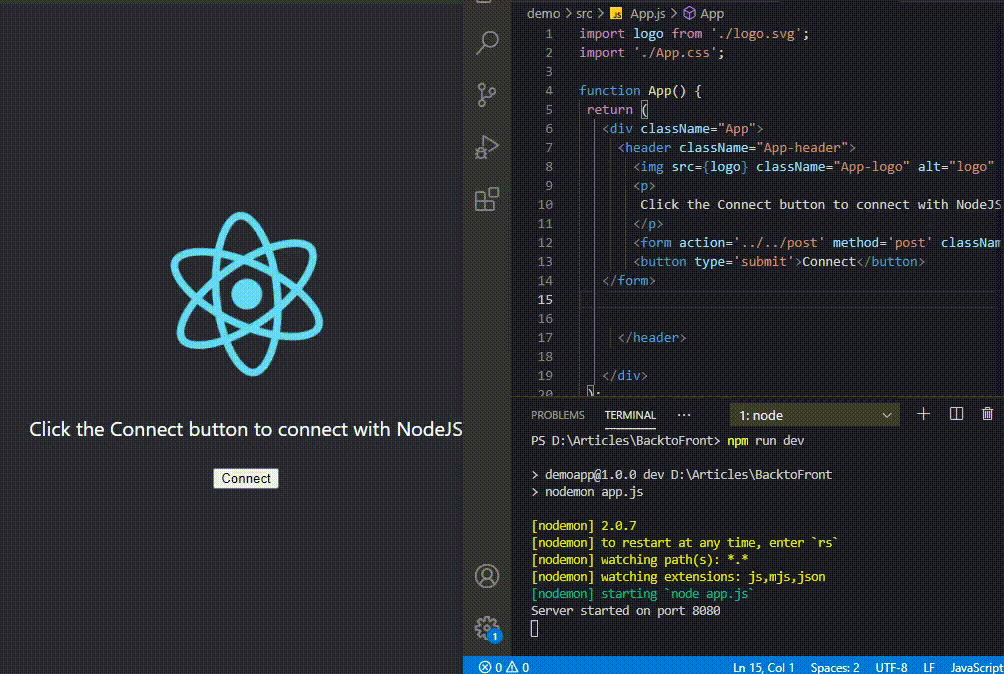This screenshot has width=1004, height=674.
Task: Expand more panel tabs via ellipsis
Action: 684,415
